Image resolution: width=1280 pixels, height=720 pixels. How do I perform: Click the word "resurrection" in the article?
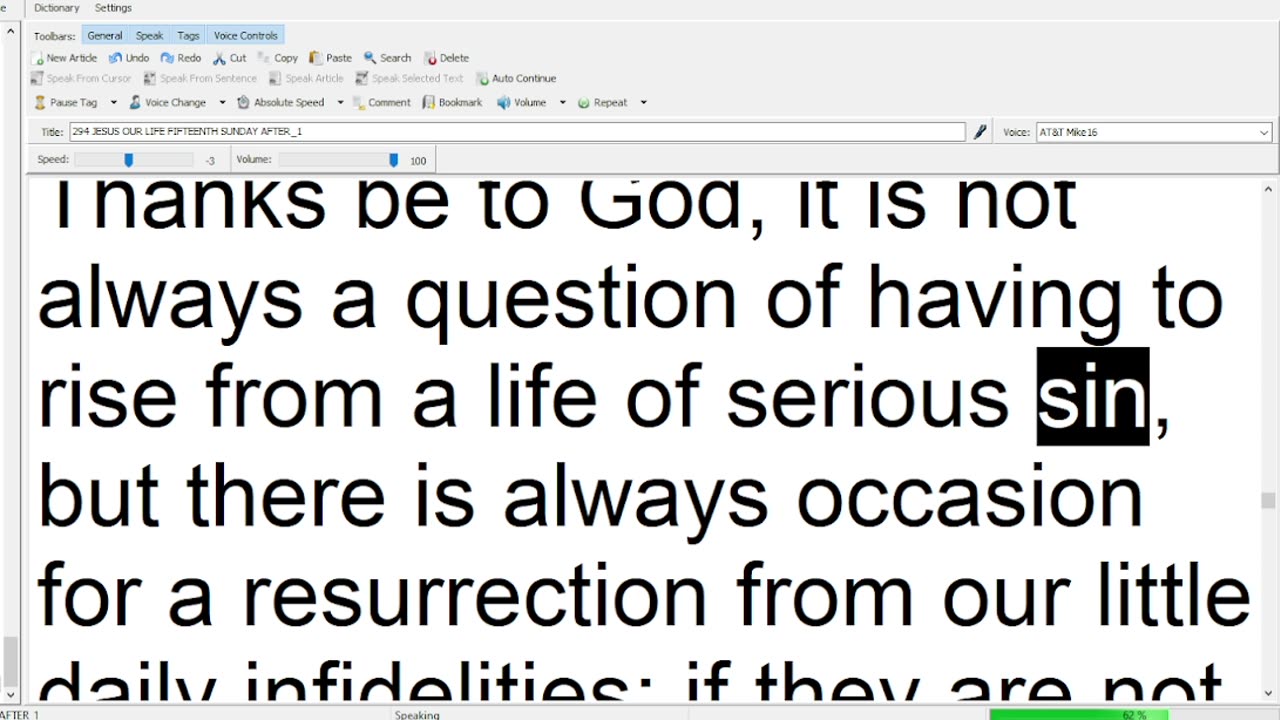[x=474, y=596]
